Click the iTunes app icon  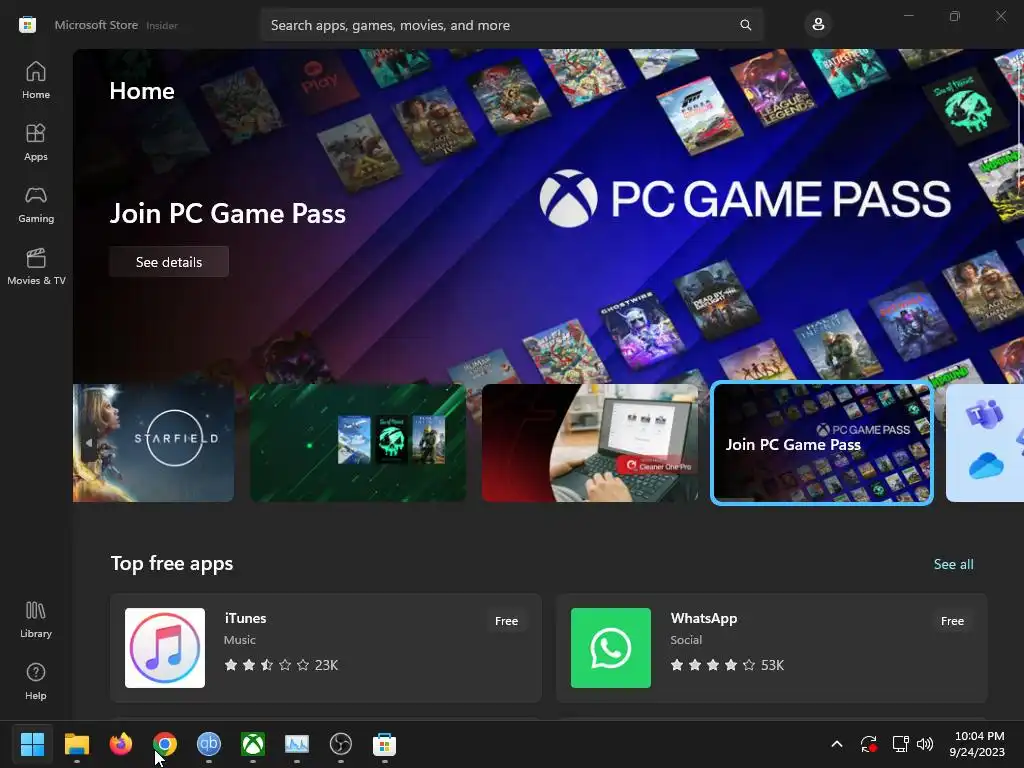[x=165, y=648]
